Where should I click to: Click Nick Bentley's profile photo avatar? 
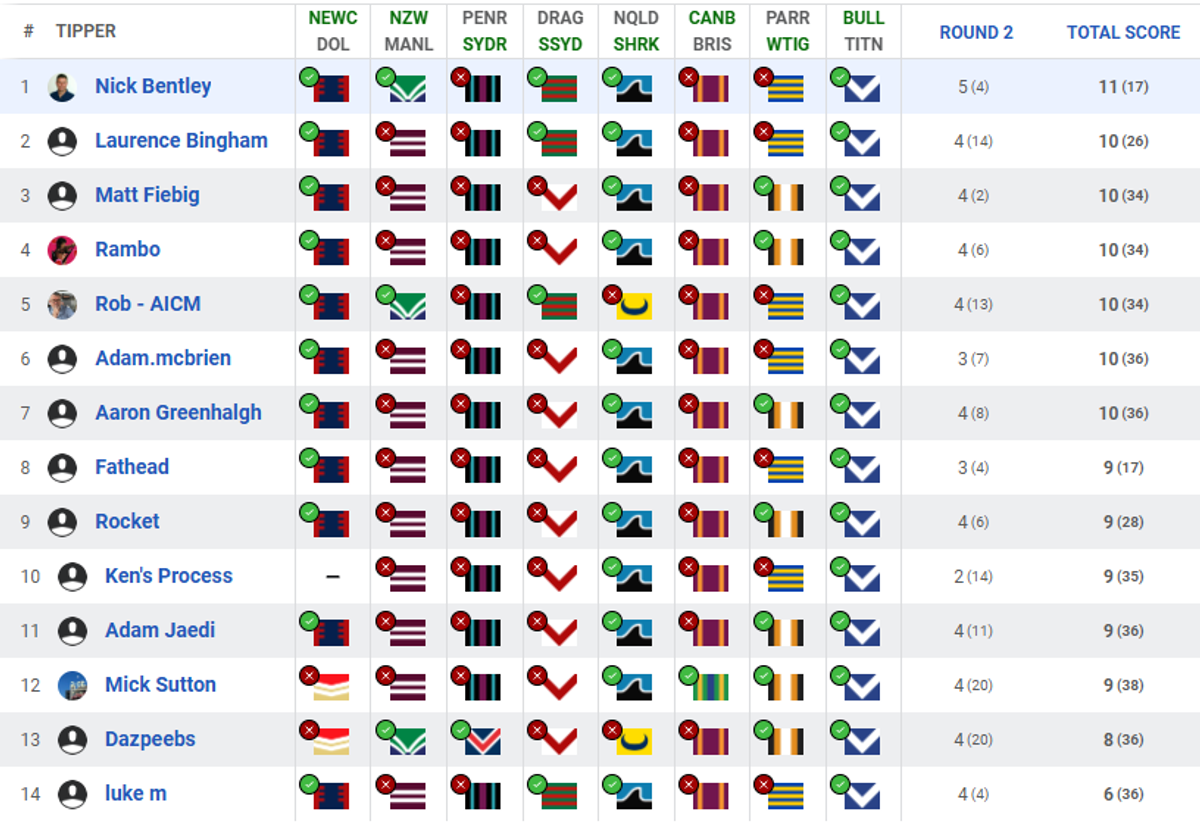[x=62, y=87]
